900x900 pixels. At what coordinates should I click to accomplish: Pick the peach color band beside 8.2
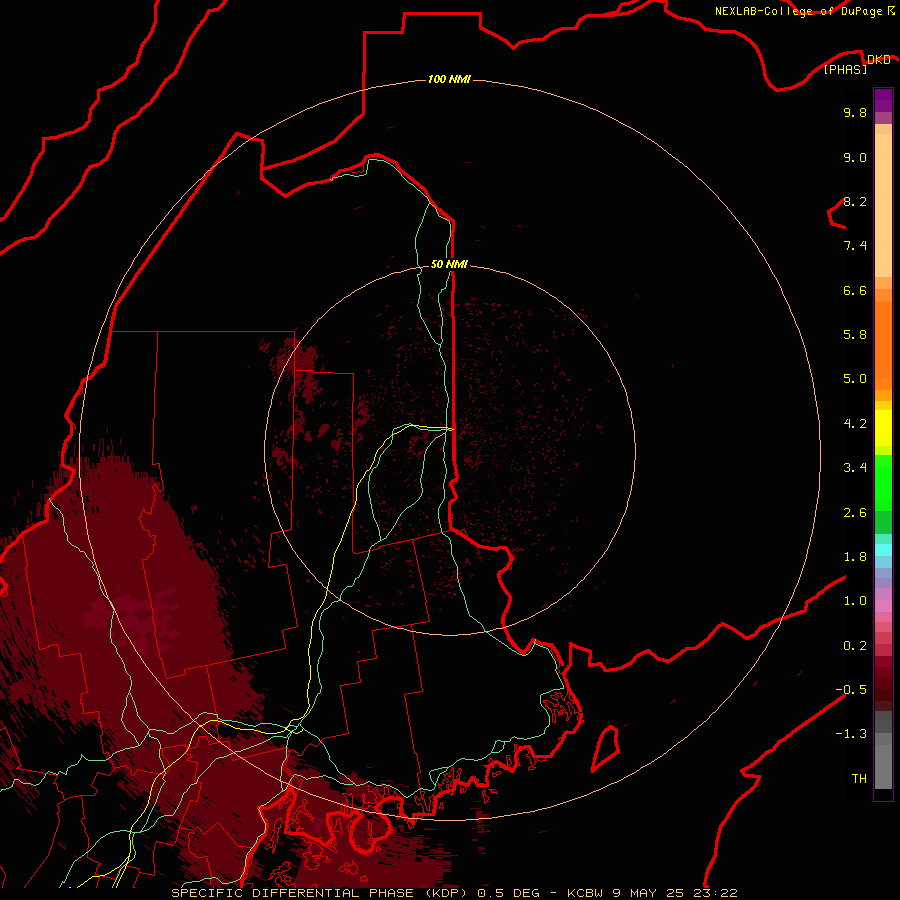(x=883, y=205)
